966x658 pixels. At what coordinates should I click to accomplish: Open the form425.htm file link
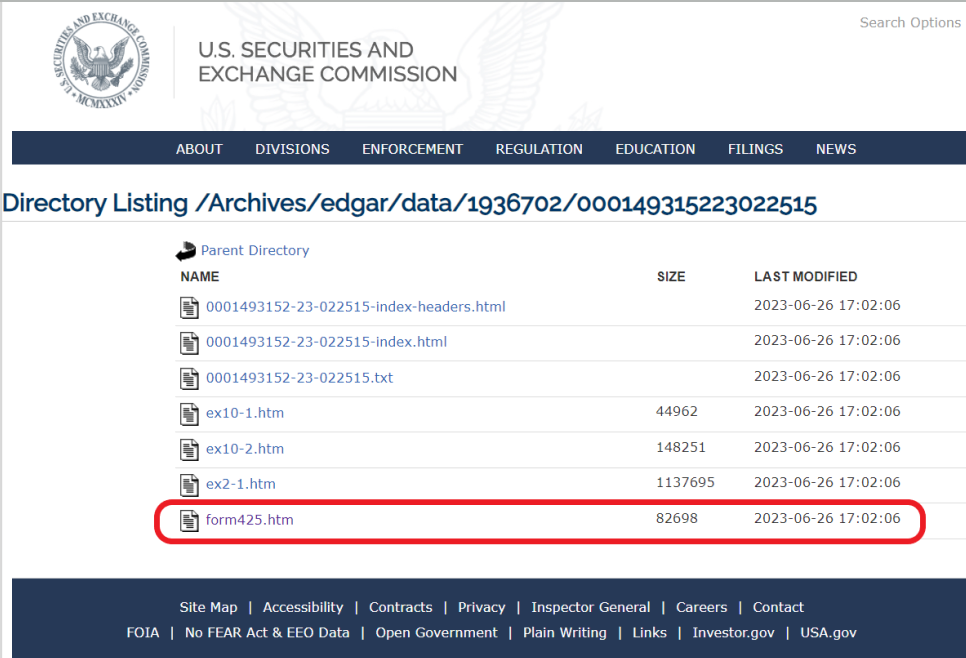pos(250,520)
